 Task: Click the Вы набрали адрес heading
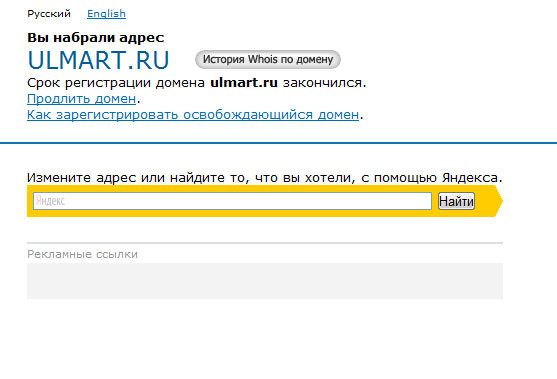click(x=96, y=38)
